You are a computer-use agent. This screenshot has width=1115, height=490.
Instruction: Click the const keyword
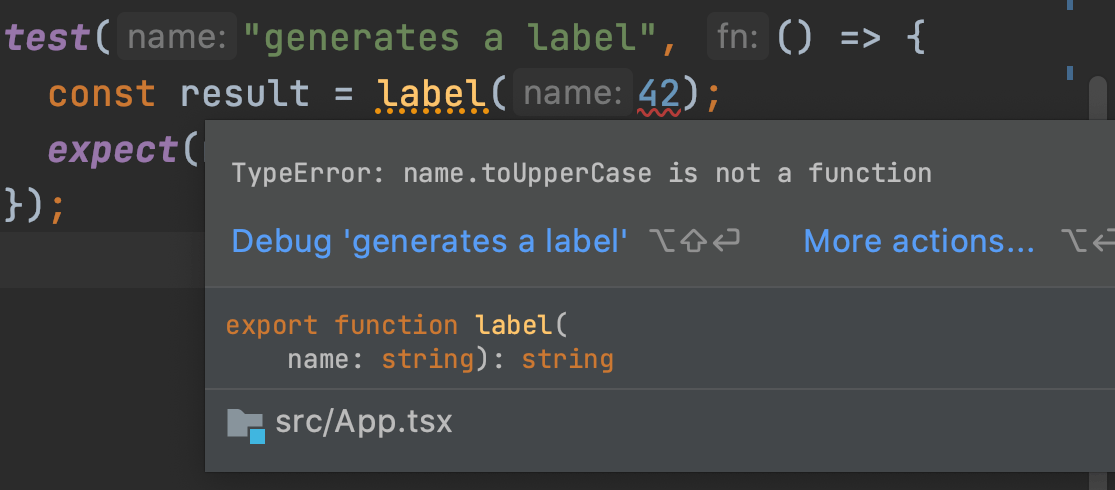click(101, 95)
